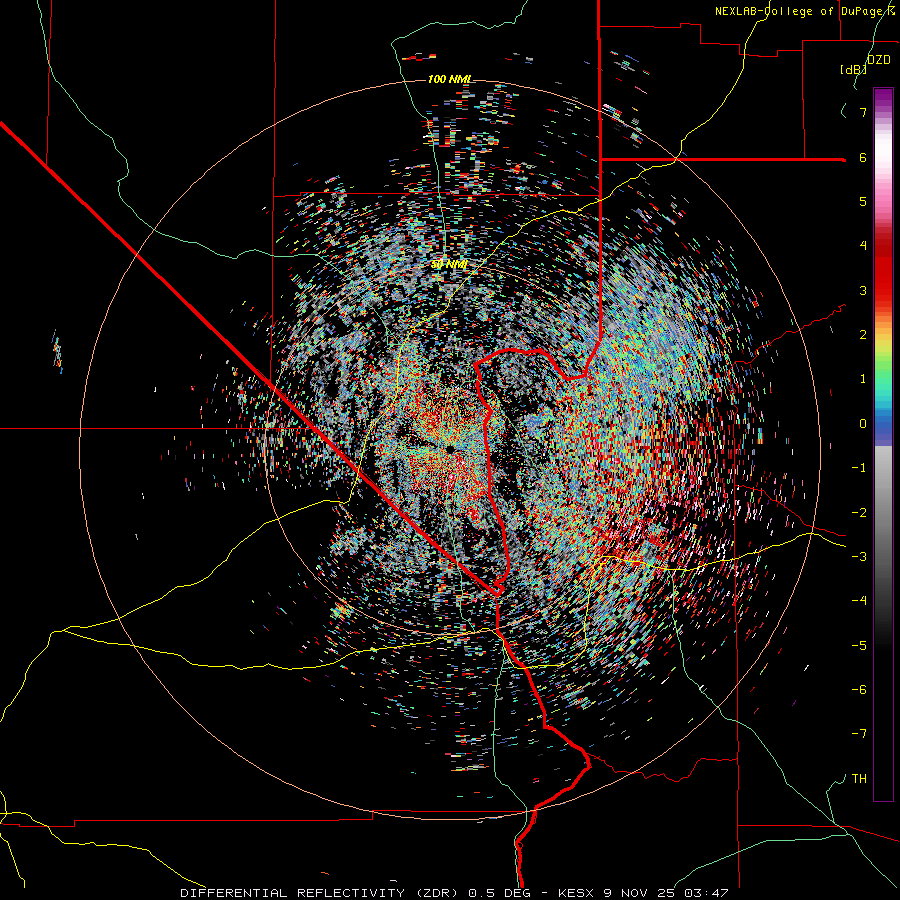Click the scale value "4" on the legend
Image resolution: width=900 pixels, height=900 pixels.
pyautogui.click(x=863, y=246)
